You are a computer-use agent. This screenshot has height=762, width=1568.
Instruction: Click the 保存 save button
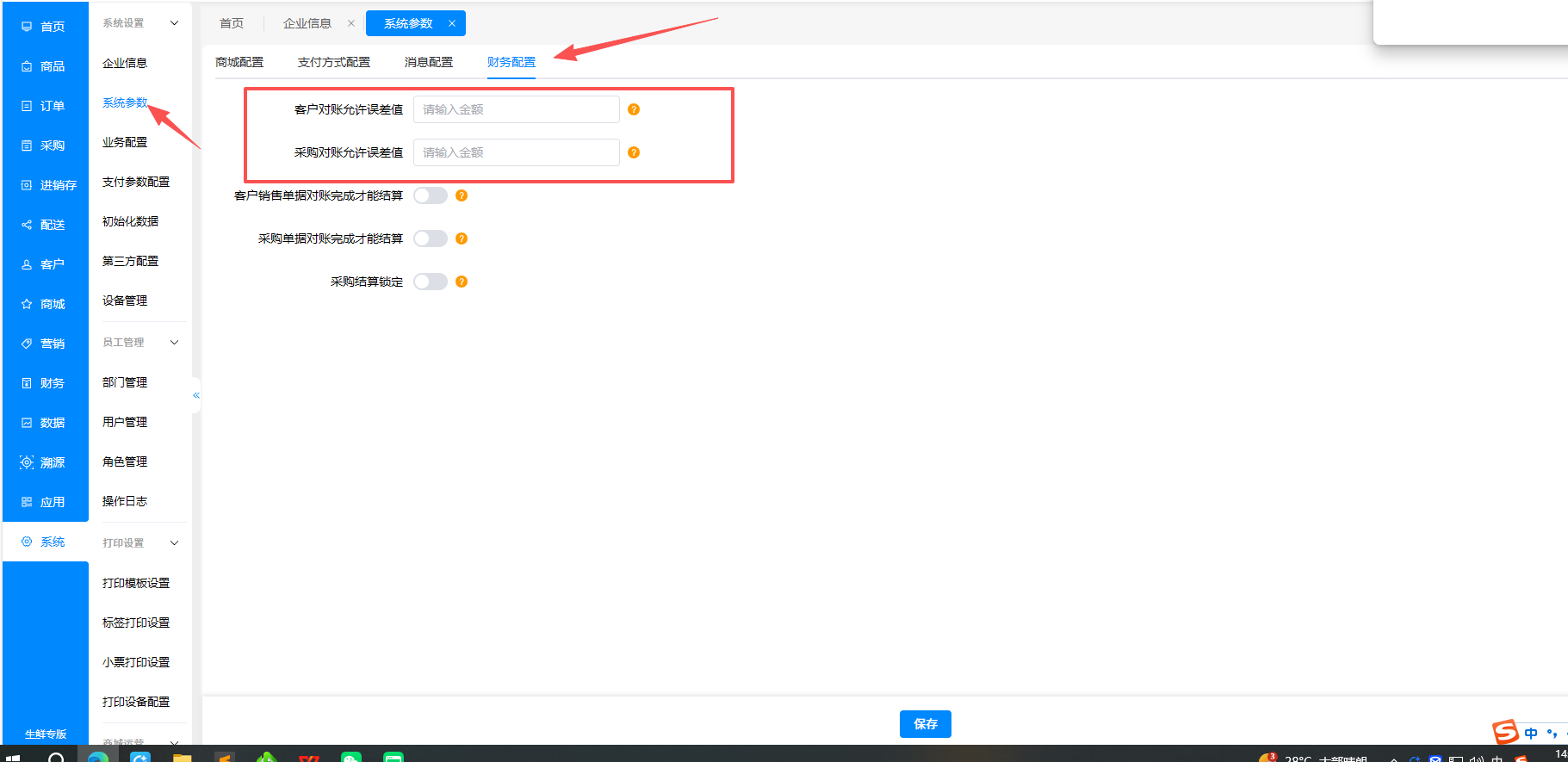pyautogui.click(x=926, y=724)
